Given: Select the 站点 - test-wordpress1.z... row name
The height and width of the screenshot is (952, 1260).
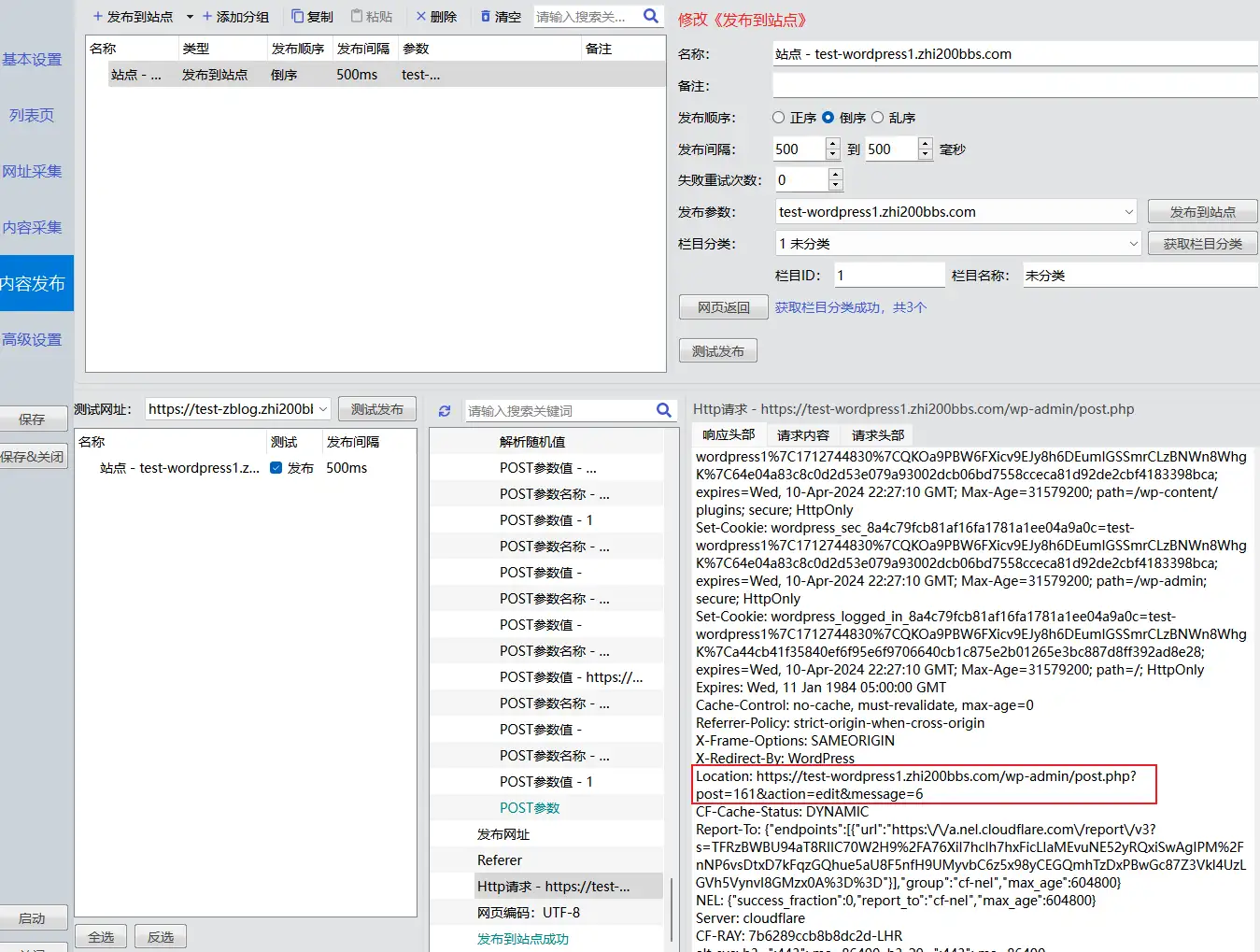Looking at the screenshot, I should (179, 468).
